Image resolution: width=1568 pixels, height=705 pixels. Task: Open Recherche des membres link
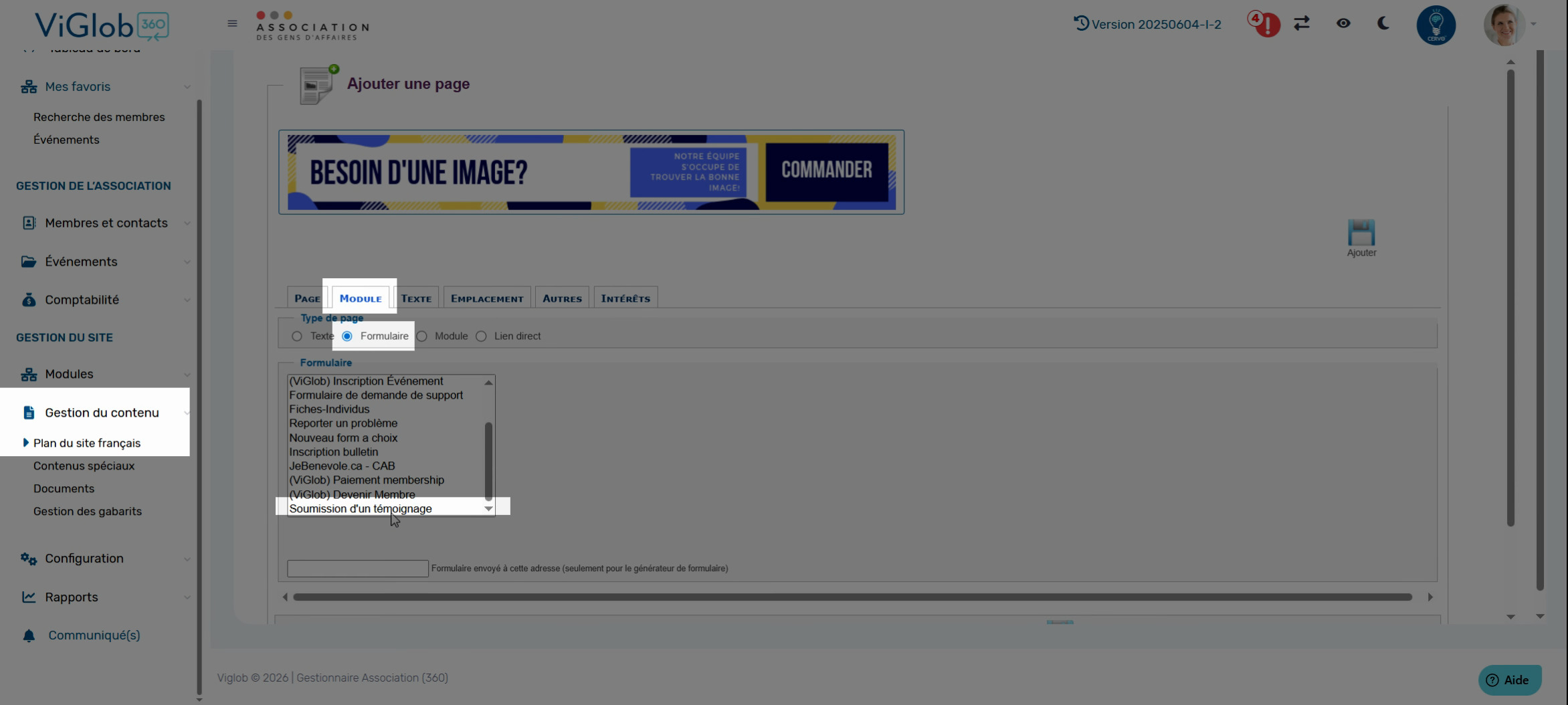[99, 117]
